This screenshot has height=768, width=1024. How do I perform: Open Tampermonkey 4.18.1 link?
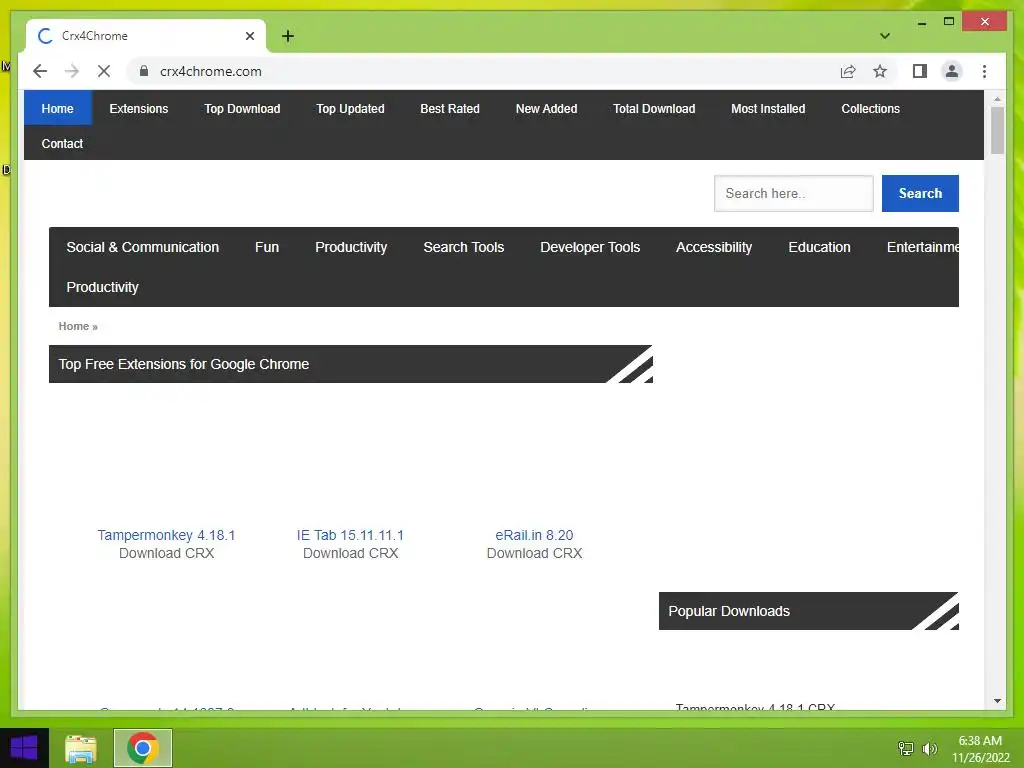tap(166, 535)
